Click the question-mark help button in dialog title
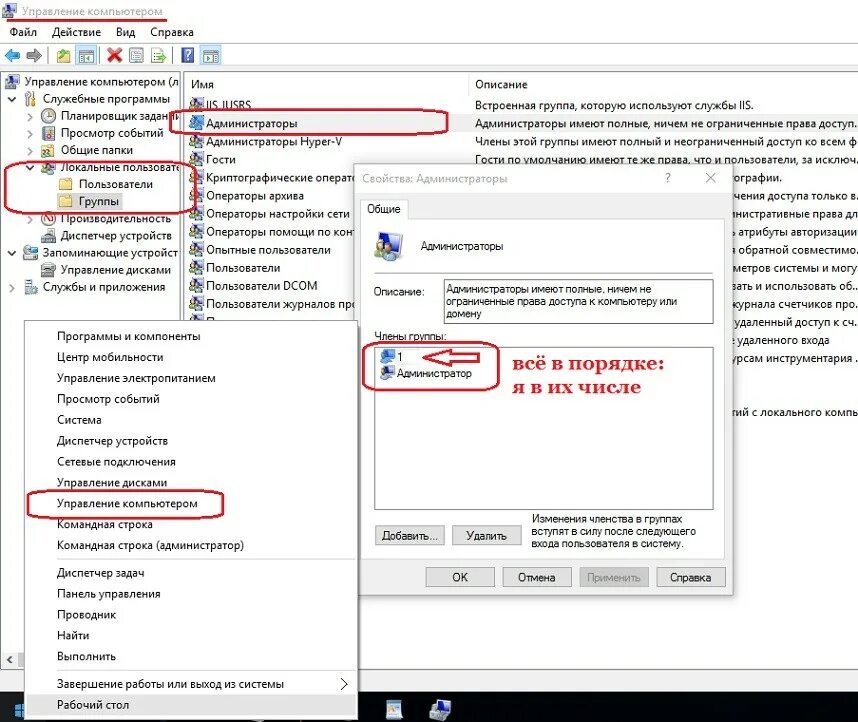This screenshot has height=722, width=858. pyautogui.click(x=668, y=178)
